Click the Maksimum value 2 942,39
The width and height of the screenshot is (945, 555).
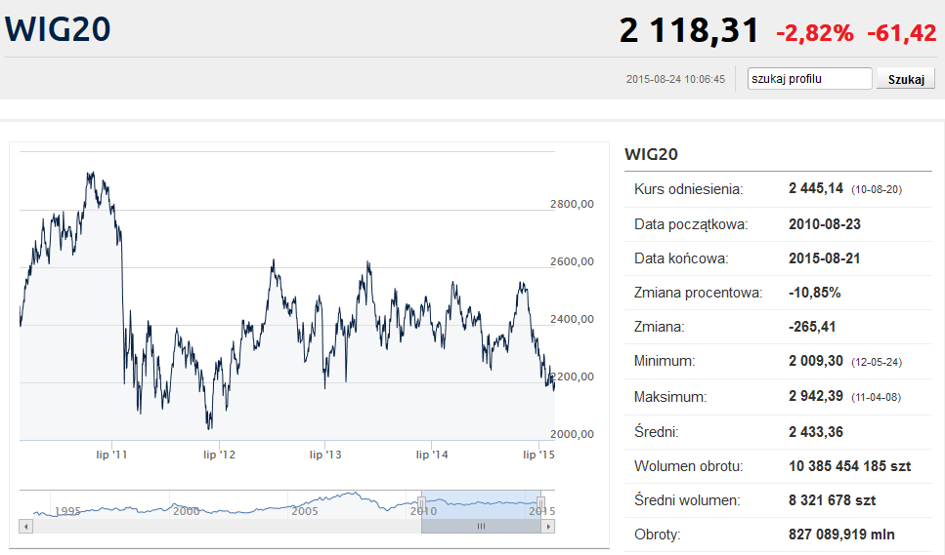(817, 397)
